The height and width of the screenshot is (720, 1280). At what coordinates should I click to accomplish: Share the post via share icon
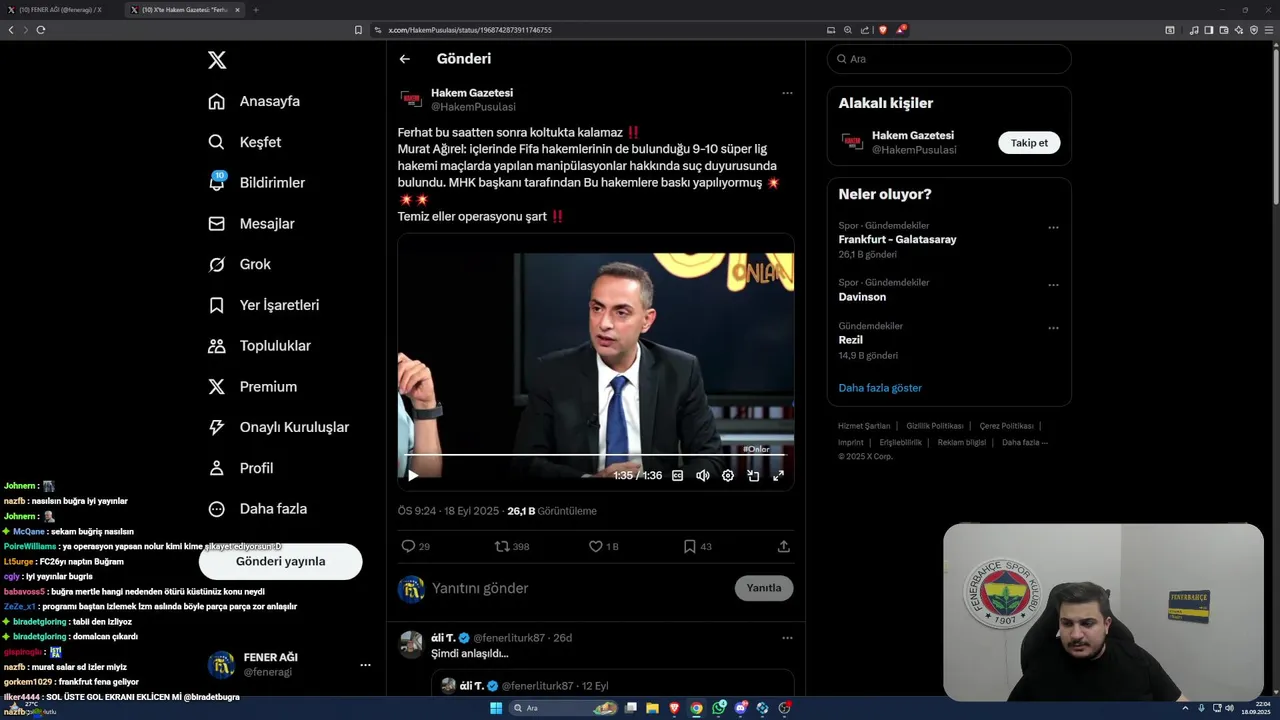[784, 547]
